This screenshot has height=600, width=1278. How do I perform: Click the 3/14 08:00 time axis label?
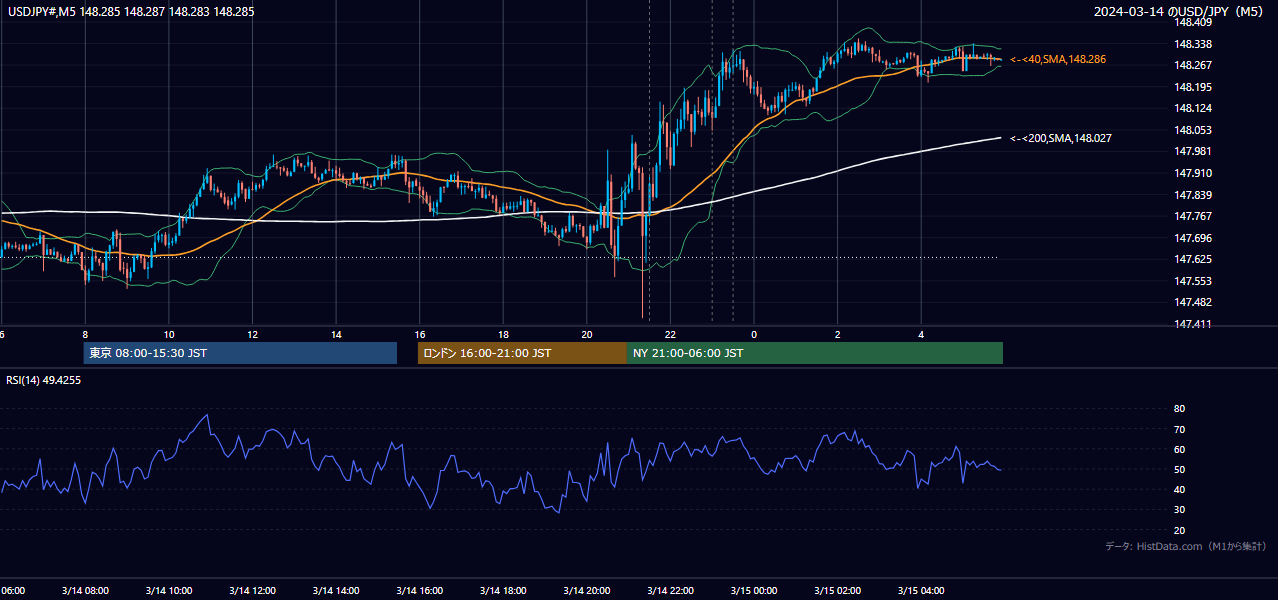[85, 591]
